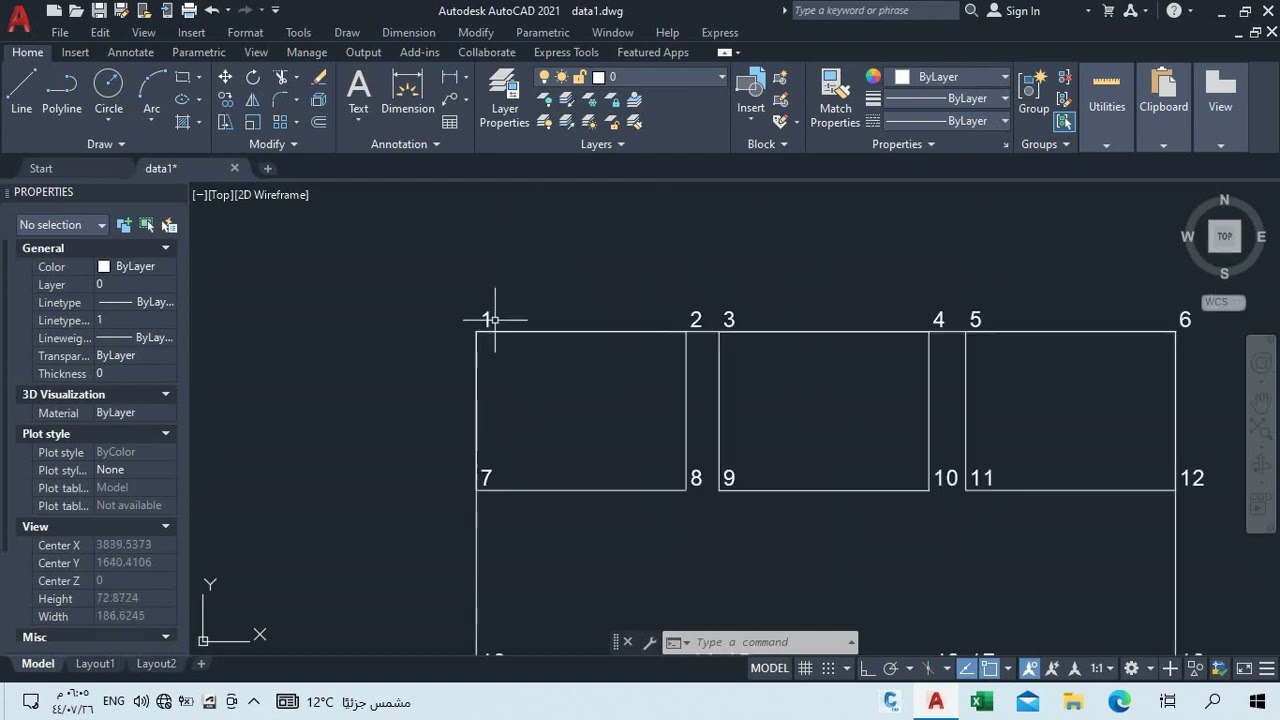Switch to the Annotate ribbon tab
Screen dimensions: 1280x720
click(x=131, y=52)
